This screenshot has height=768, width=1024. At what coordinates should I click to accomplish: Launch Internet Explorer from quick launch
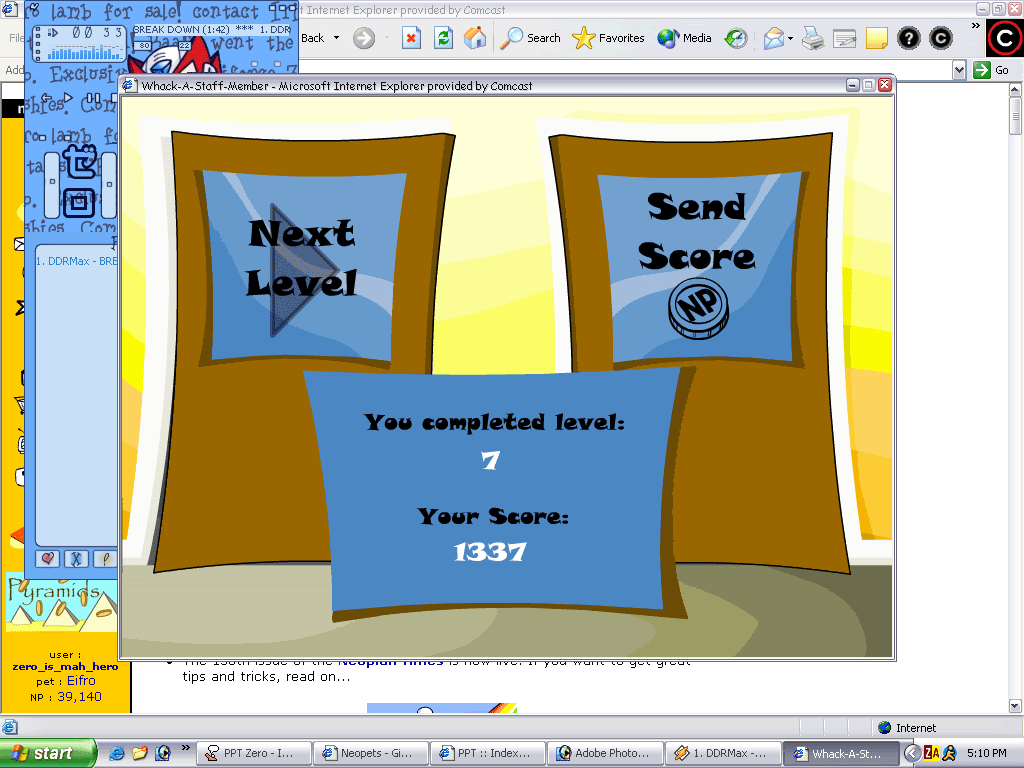[x=117, y=753]
